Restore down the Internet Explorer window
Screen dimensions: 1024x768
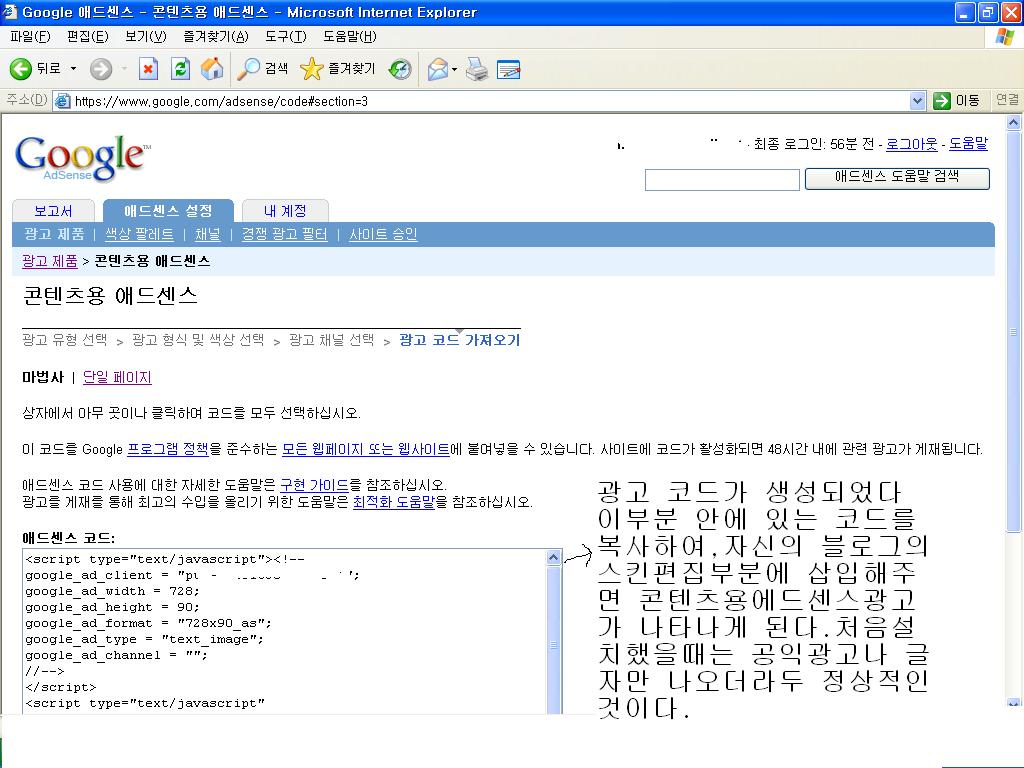988,12
